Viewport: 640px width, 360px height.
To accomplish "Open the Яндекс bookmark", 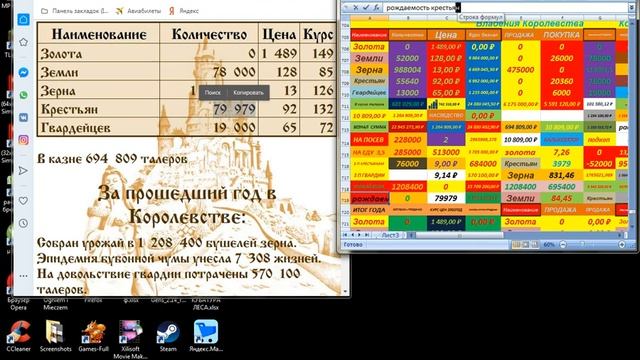I will (184, 11).
